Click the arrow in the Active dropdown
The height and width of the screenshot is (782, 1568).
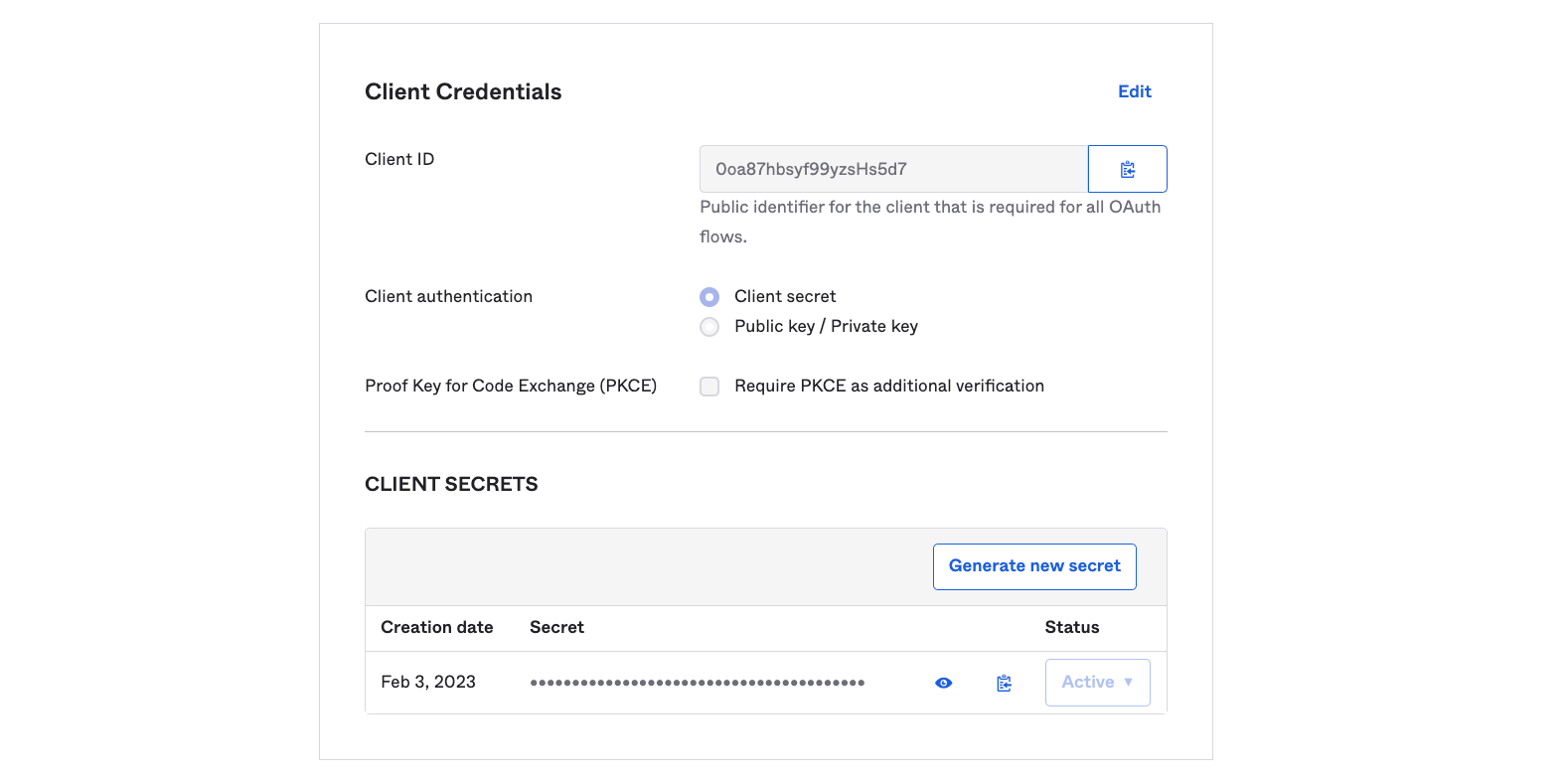pyautogui.click(x=1128, y=683)
